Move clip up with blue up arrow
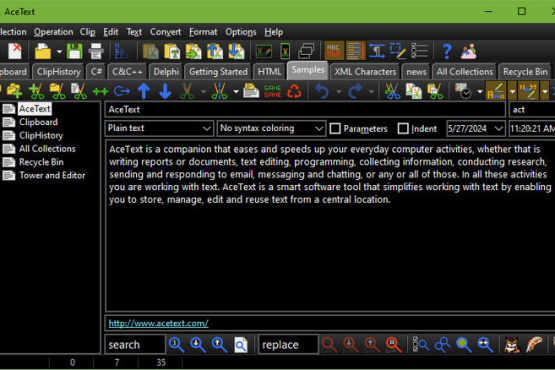The image size is (555, 370). click(x=144, y=91)
